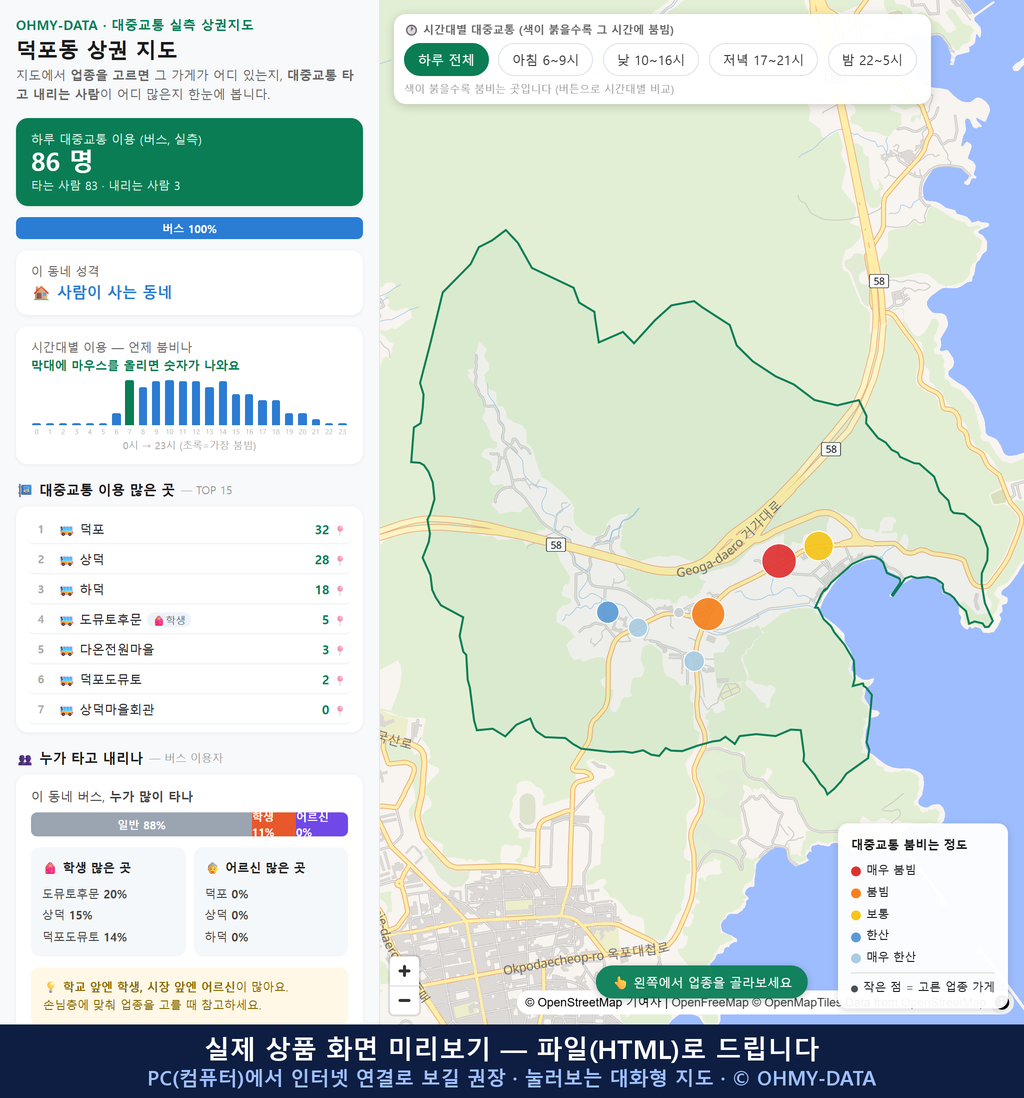Viewport: 1024px width, 1098px height.
Task: Select the 하루 전체 time filter
Action: point(446,60)
